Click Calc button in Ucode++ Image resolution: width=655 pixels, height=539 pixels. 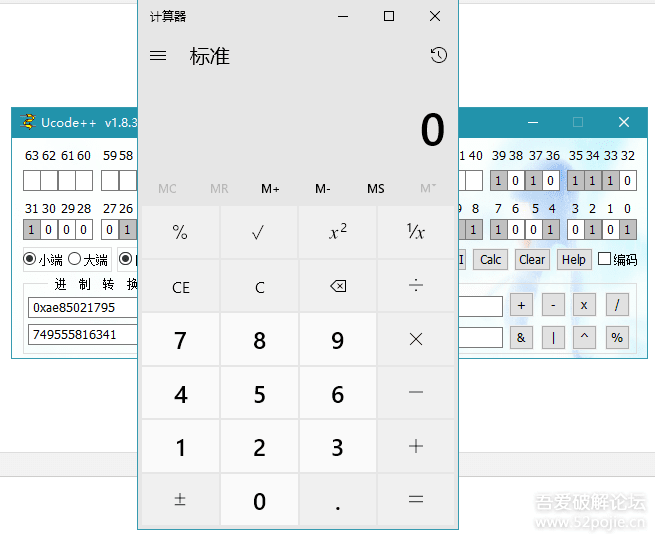[x=490, y=259]
